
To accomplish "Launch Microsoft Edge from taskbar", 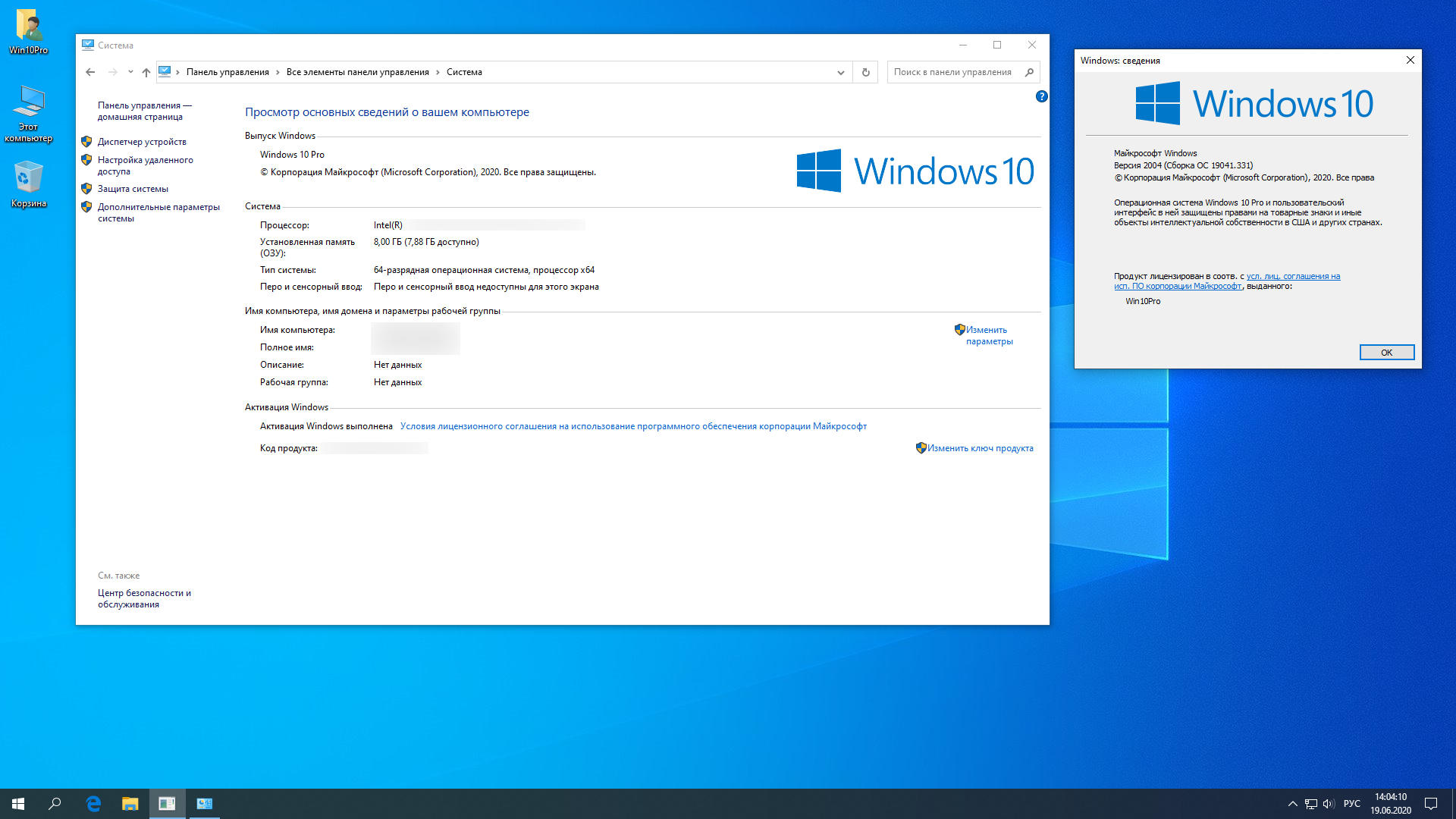I will [x=93, y=804].
